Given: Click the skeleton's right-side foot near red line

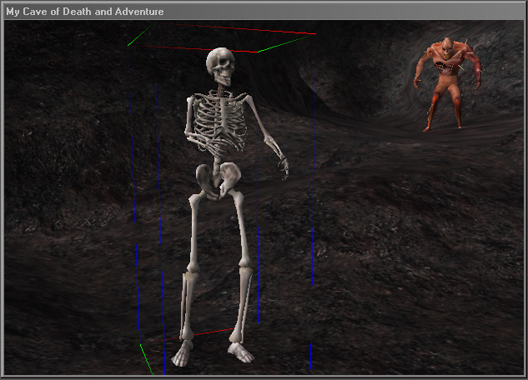Looking at the screenshot, I should pos(240,352).
